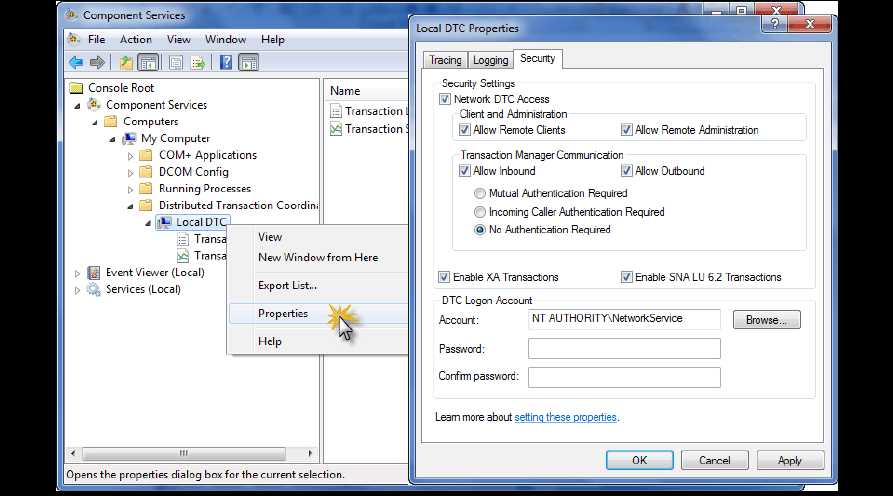Click the COM+ Applications folder icon
893x496 pixels.
tap(146, 155)
